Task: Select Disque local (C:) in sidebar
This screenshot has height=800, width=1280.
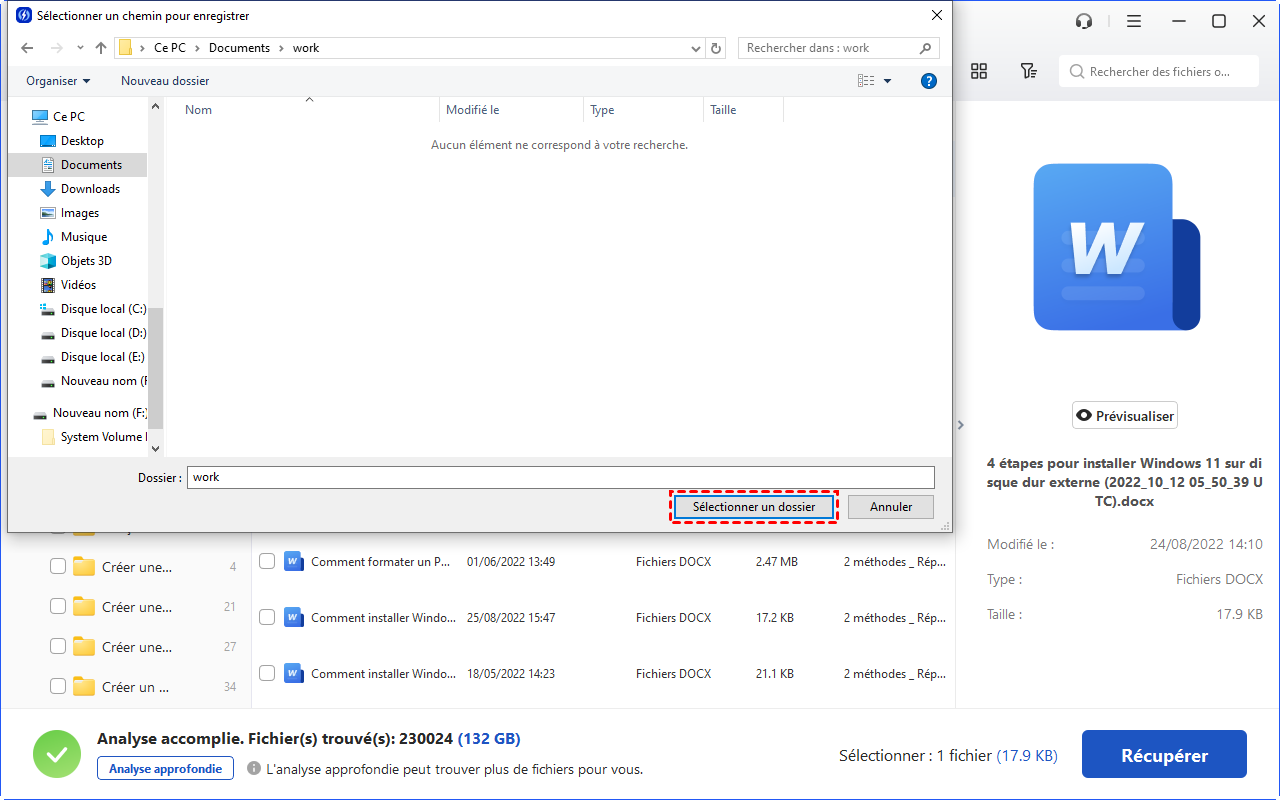Action: [102, 309]
